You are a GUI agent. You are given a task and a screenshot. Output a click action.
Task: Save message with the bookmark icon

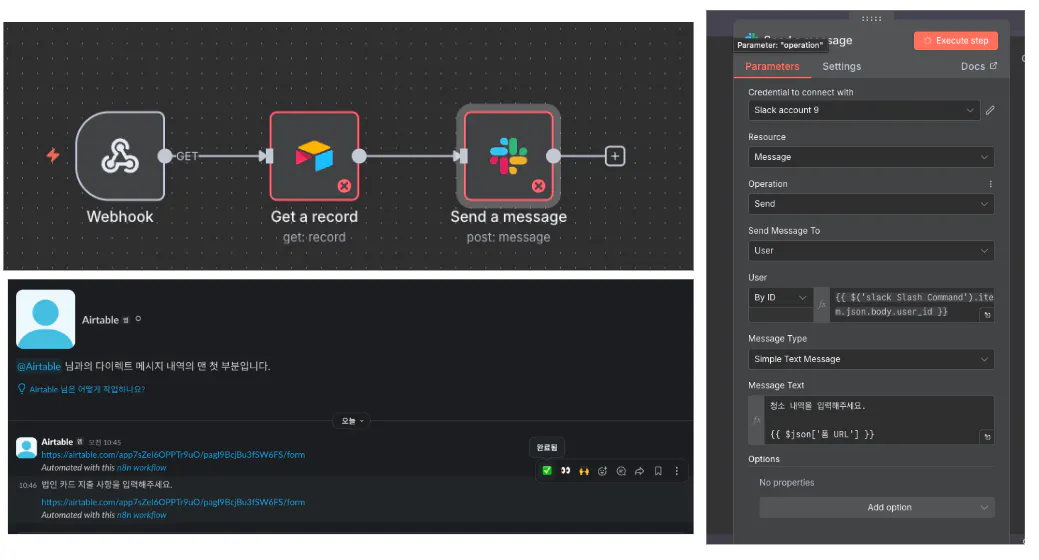[x=658, y=471]
